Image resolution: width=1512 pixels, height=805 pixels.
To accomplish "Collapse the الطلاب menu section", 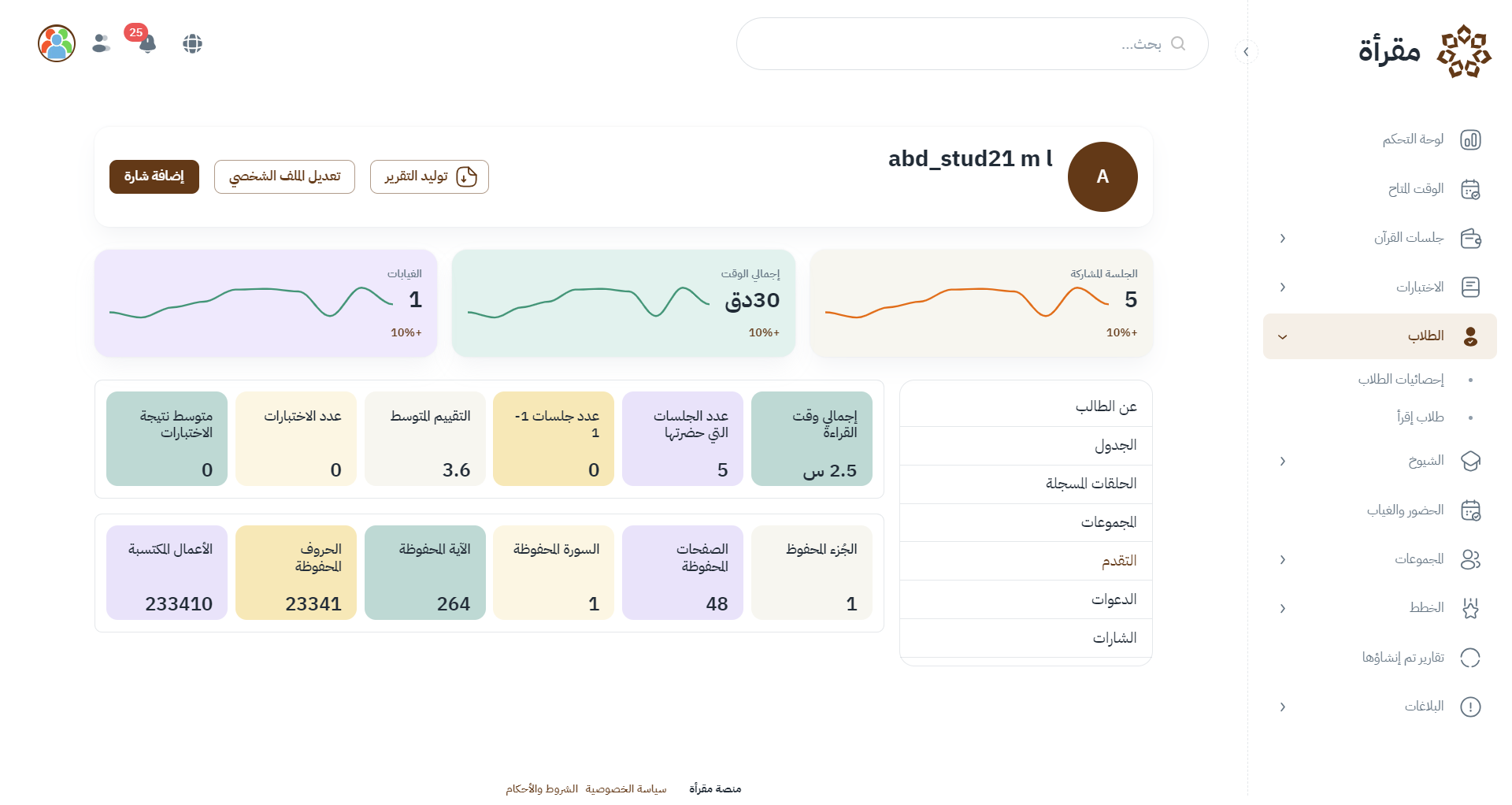I will click(x=1283, y=337).
